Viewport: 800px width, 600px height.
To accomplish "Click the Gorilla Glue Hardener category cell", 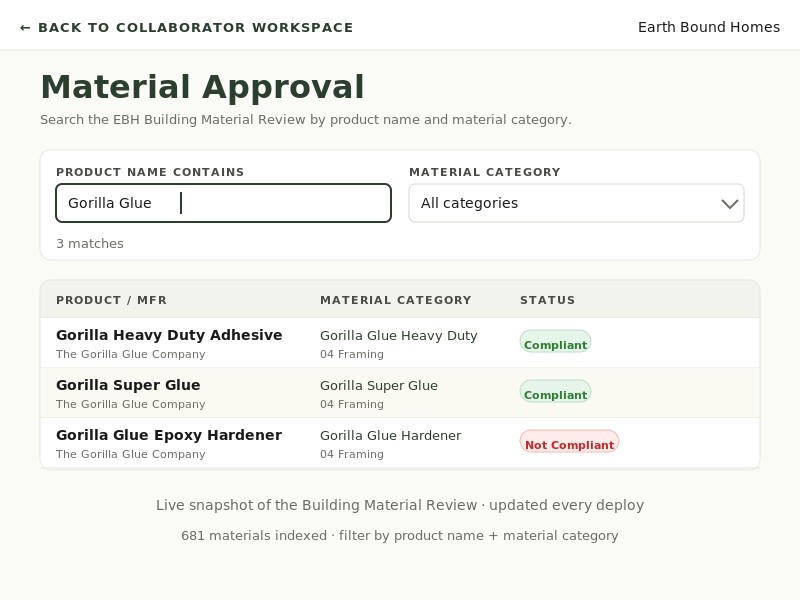I will 390,436.
